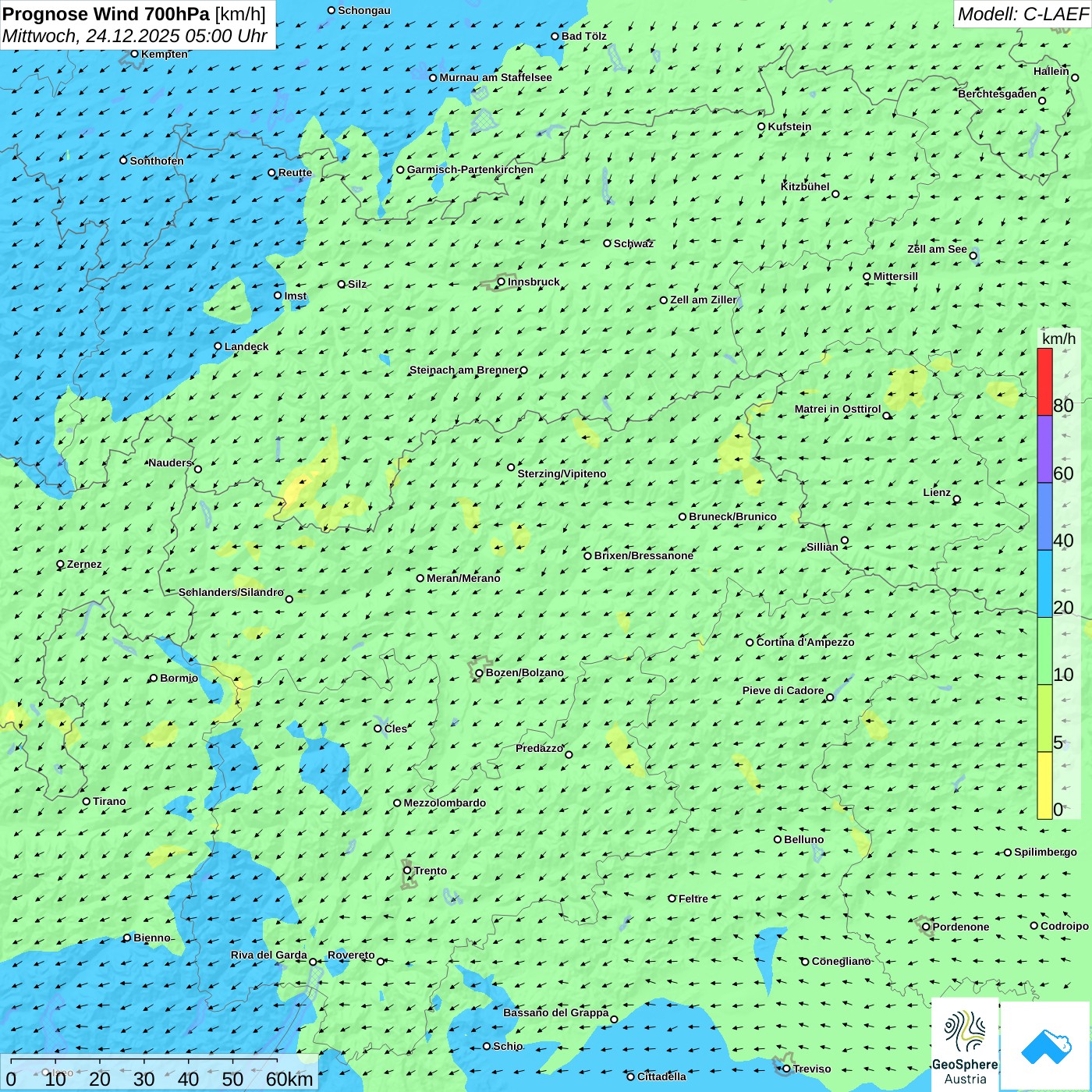Click the Trento location marker
1092x1092 pixels.
coord(407,870)
